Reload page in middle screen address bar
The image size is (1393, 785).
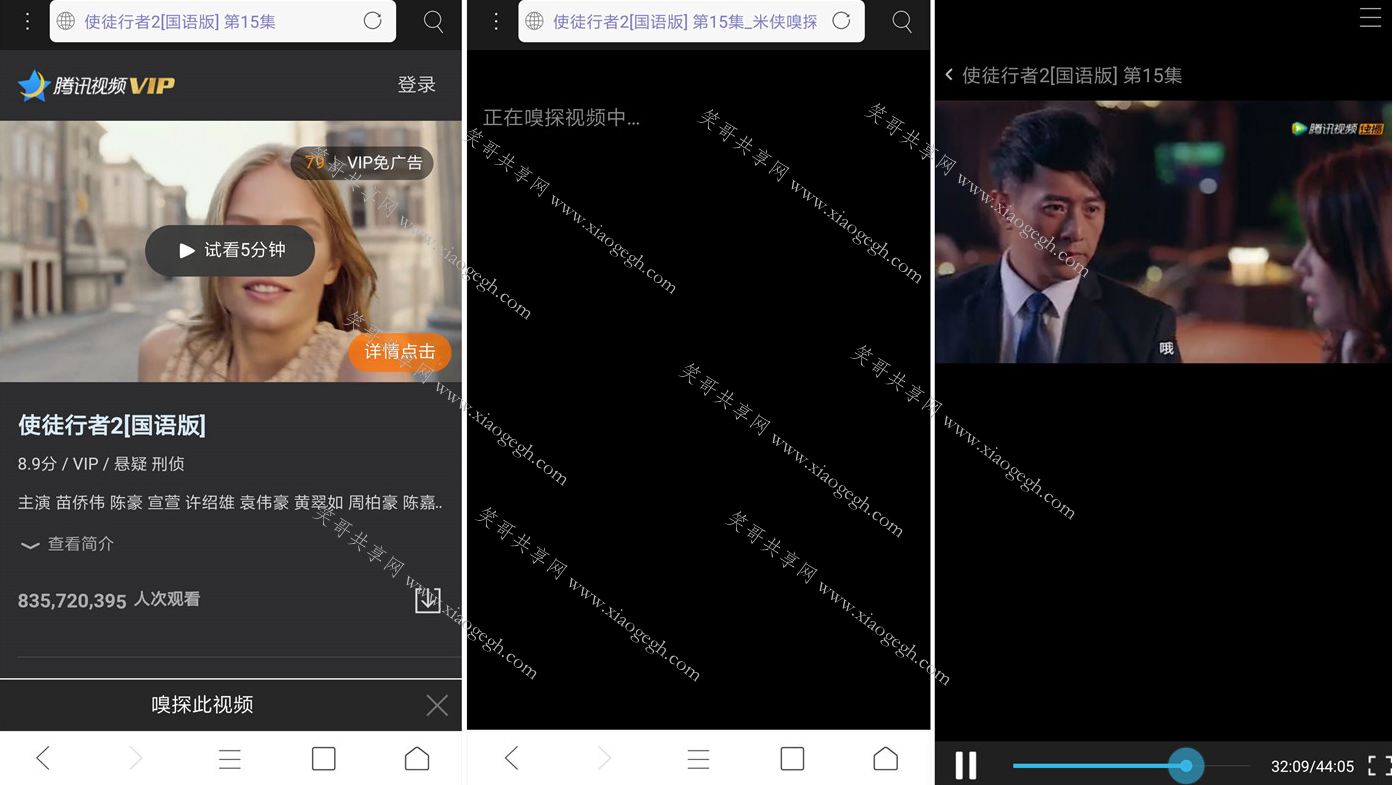click(x=842, y=21)
